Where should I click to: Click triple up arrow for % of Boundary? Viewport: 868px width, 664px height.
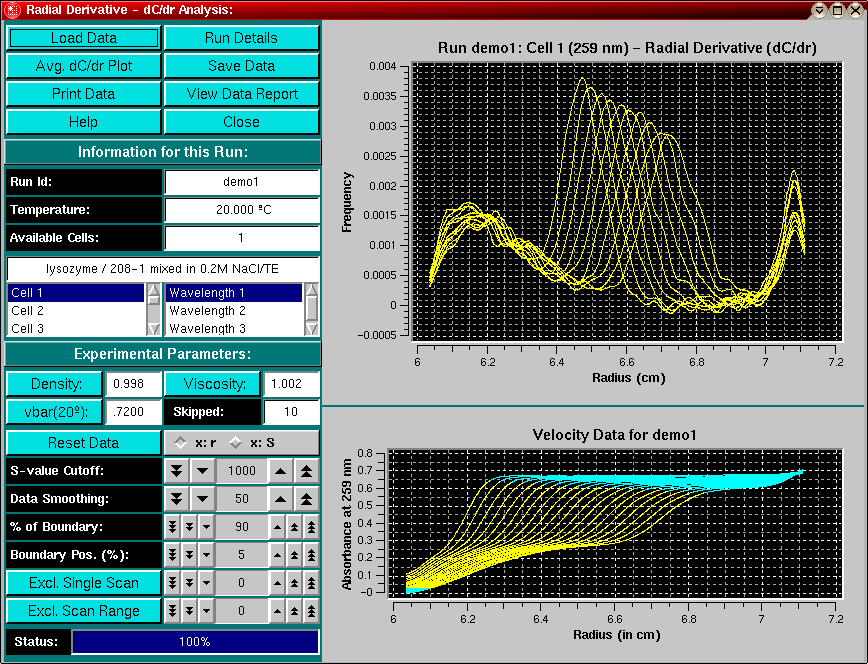click(311, 527)
